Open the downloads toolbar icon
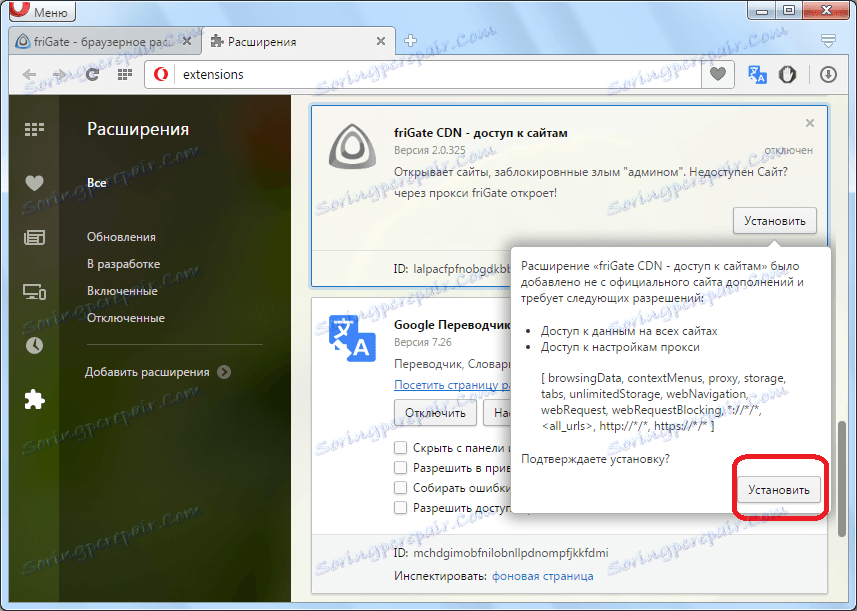 coord(829,74)
